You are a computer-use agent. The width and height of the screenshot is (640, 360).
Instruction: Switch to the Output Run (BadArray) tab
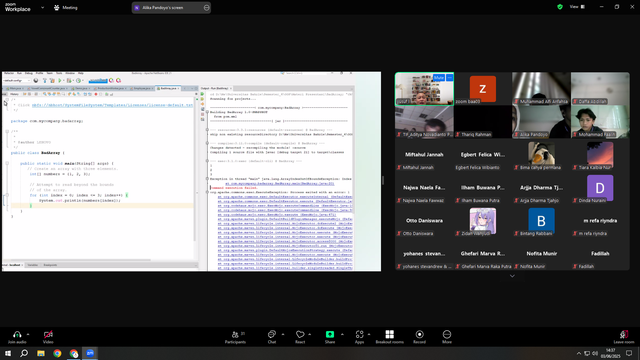(x=216, y=88)
